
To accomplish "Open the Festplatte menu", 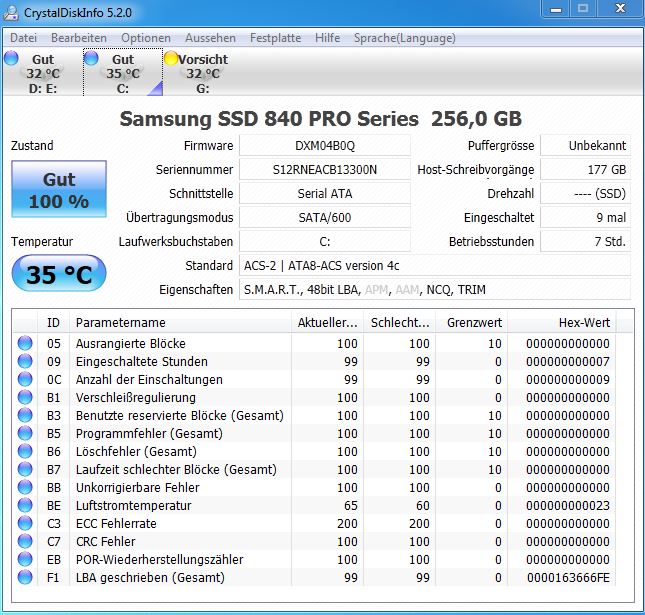I will (276, 38).
